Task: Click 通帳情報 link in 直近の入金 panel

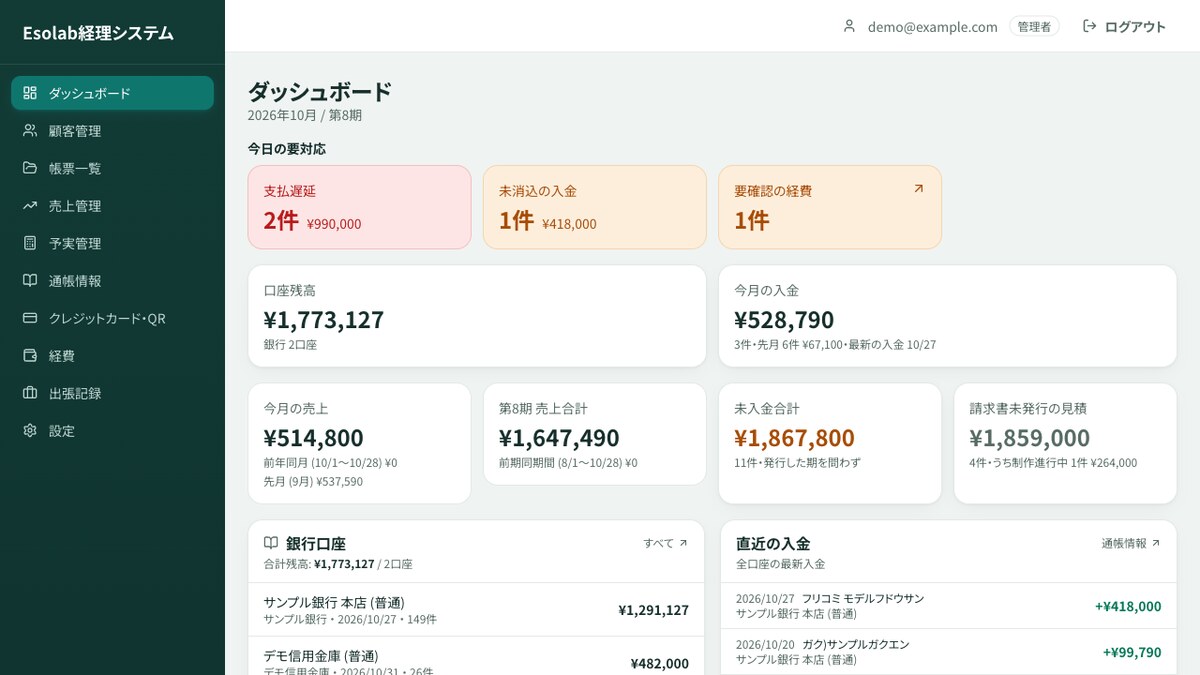Action: click(x=1131, y=543)
